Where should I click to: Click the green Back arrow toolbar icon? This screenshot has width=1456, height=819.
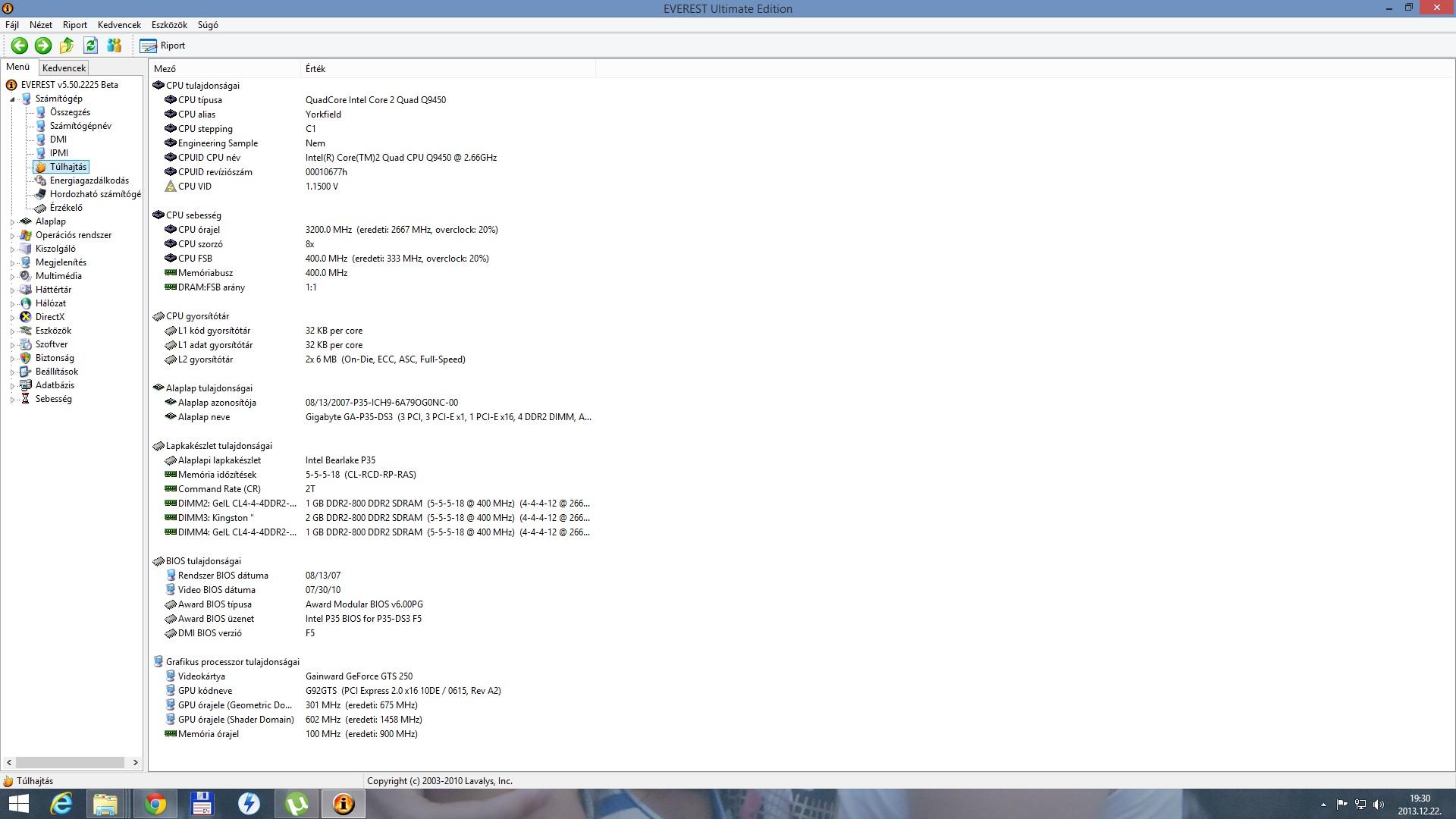click(20, 45)
